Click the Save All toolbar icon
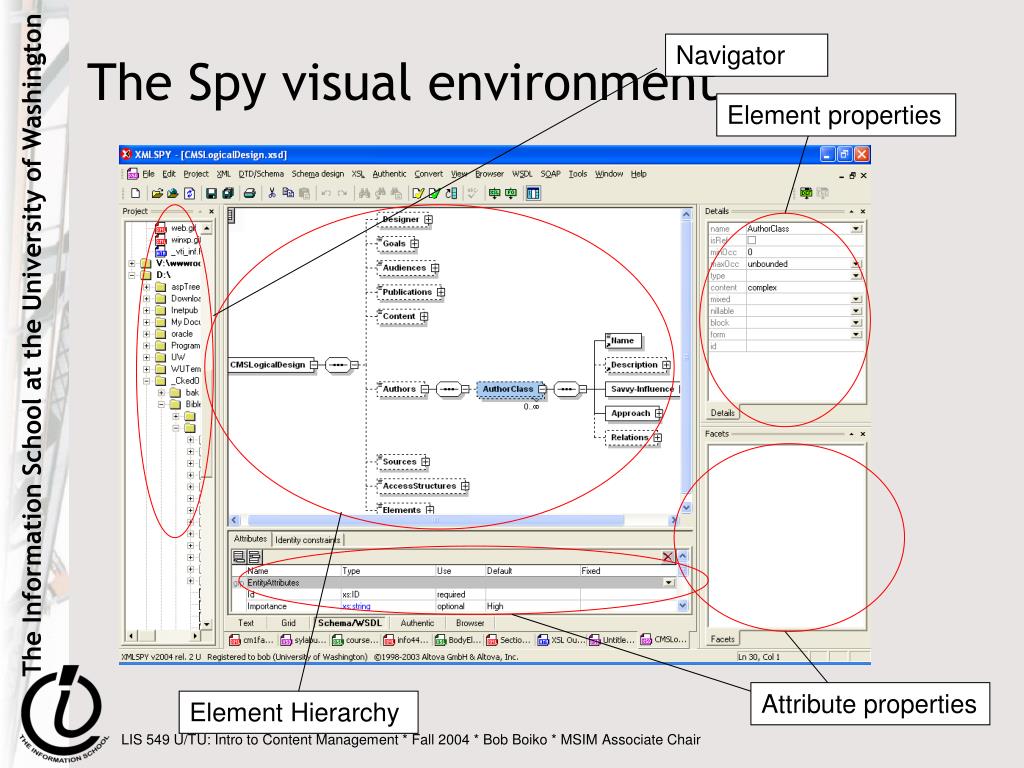The image size is (1024, 768). tap(228, 193)
